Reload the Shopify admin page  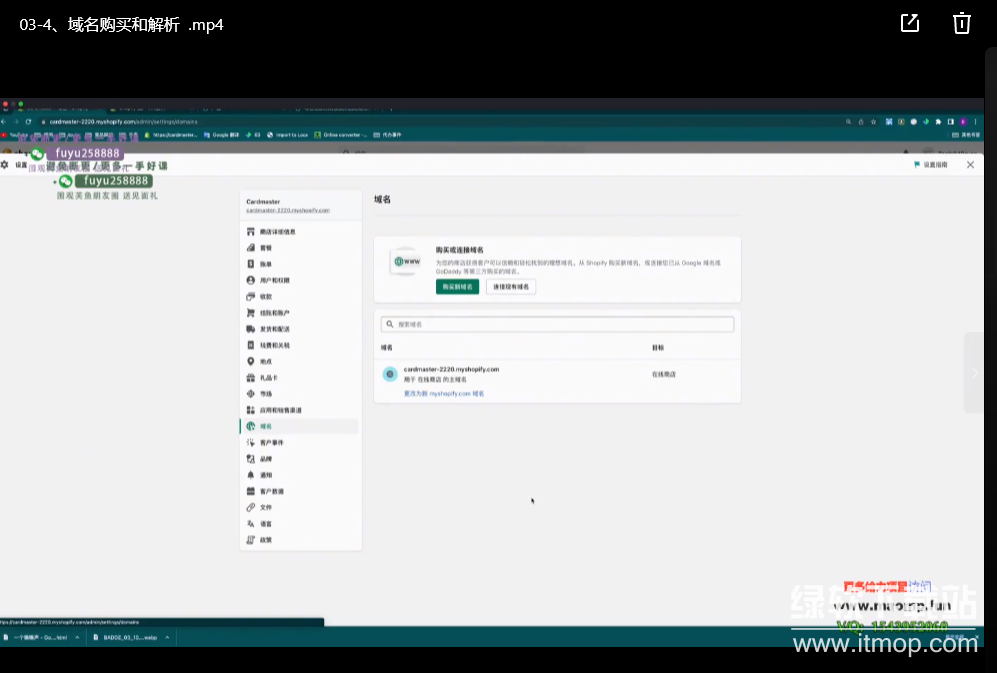[x=29, y=121]
